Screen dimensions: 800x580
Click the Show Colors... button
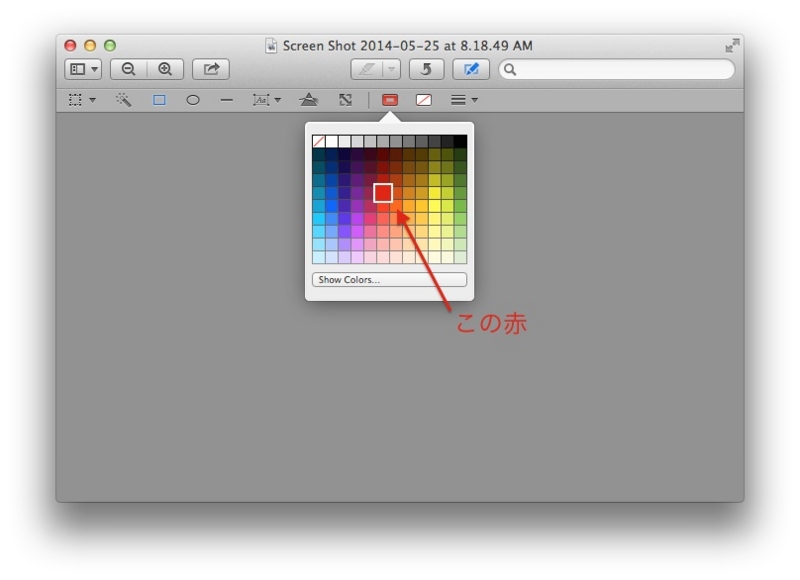click(x=389, y=280)
